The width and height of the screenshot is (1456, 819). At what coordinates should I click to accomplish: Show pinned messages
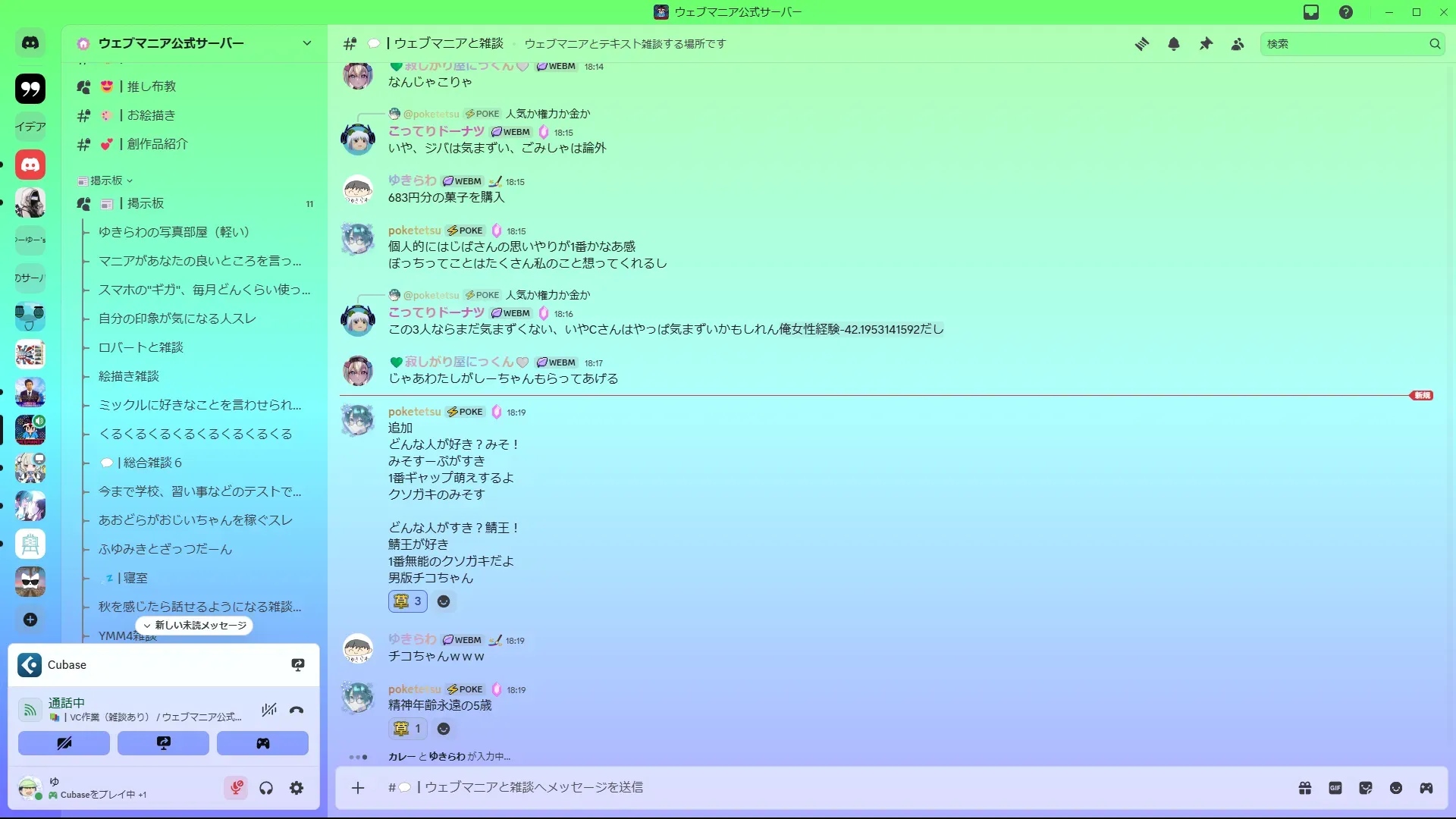(x=1206, y=44)
